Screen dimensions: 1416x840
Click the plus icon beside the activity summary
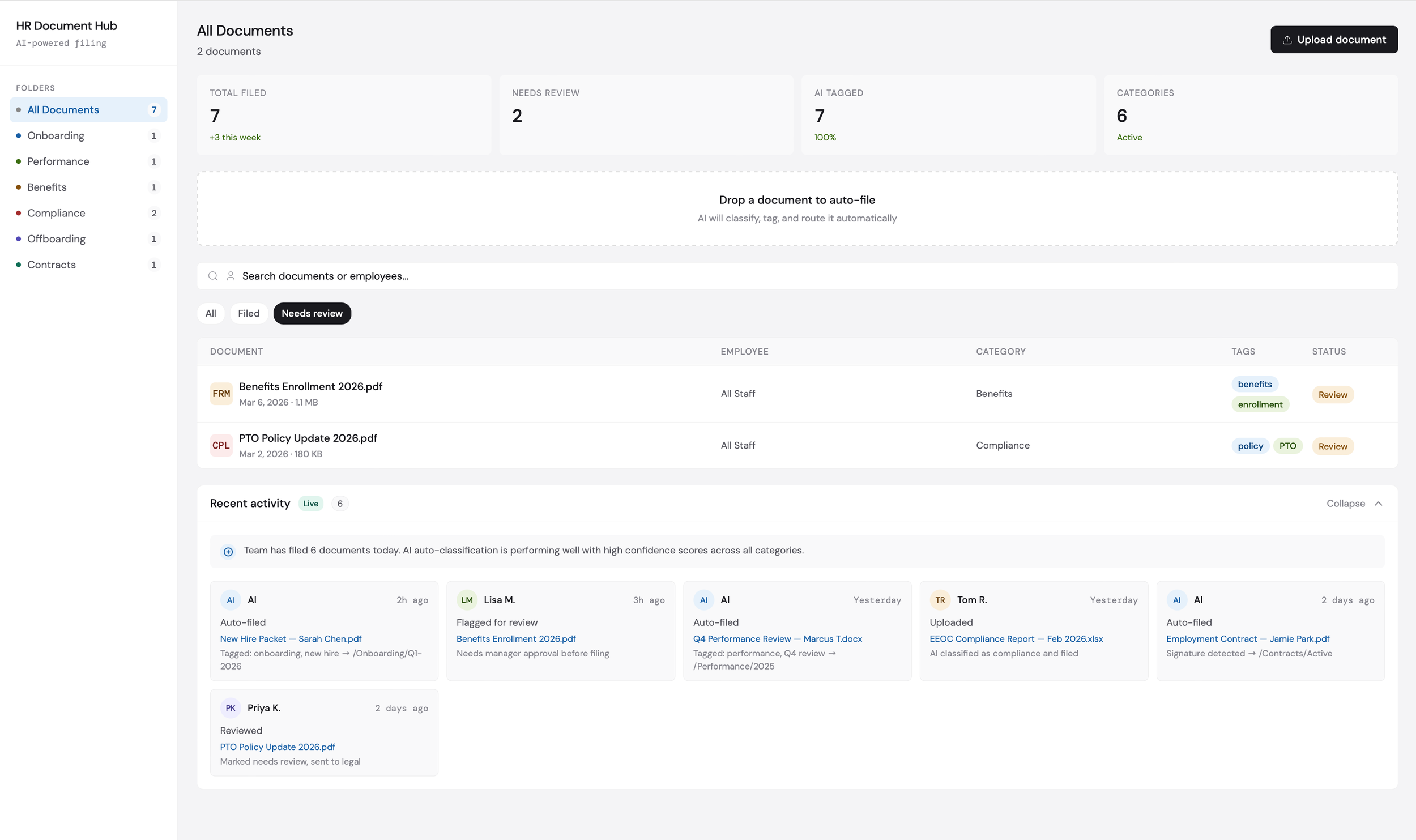click(228, 551)
